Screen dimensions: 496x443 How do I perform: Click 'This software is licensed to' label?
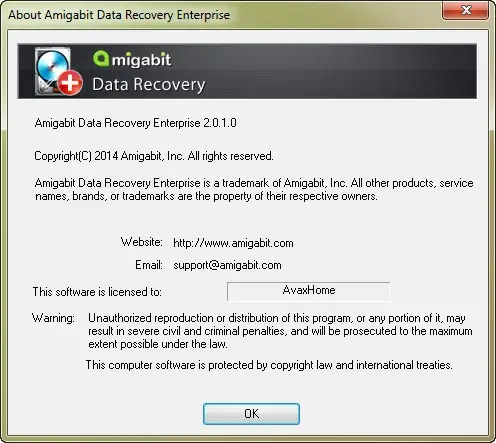pos(97,292)
